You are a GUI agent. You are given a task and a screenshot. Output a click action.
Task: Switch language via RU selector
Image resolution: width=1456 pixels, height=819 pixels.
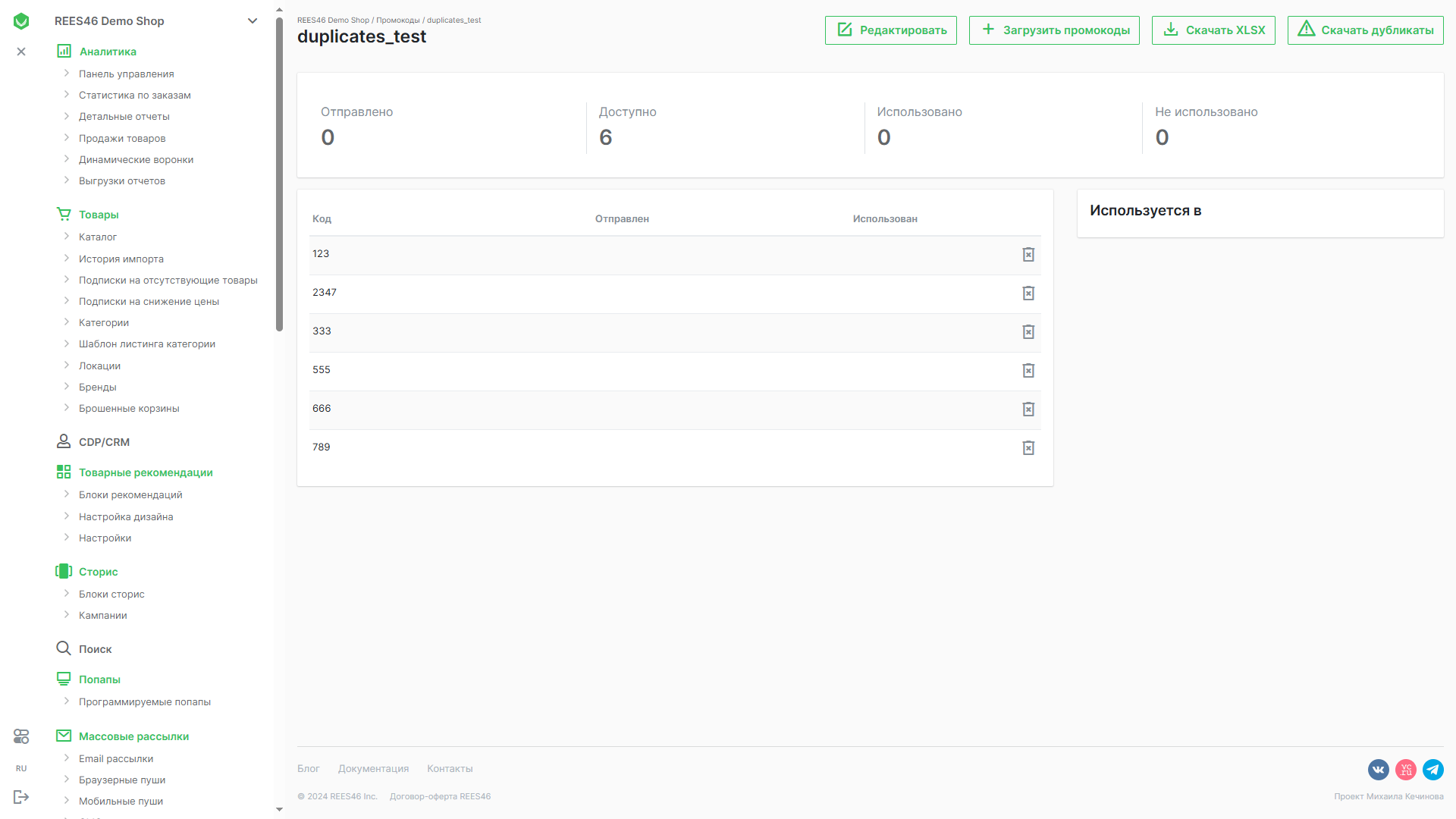click(21, 768)
